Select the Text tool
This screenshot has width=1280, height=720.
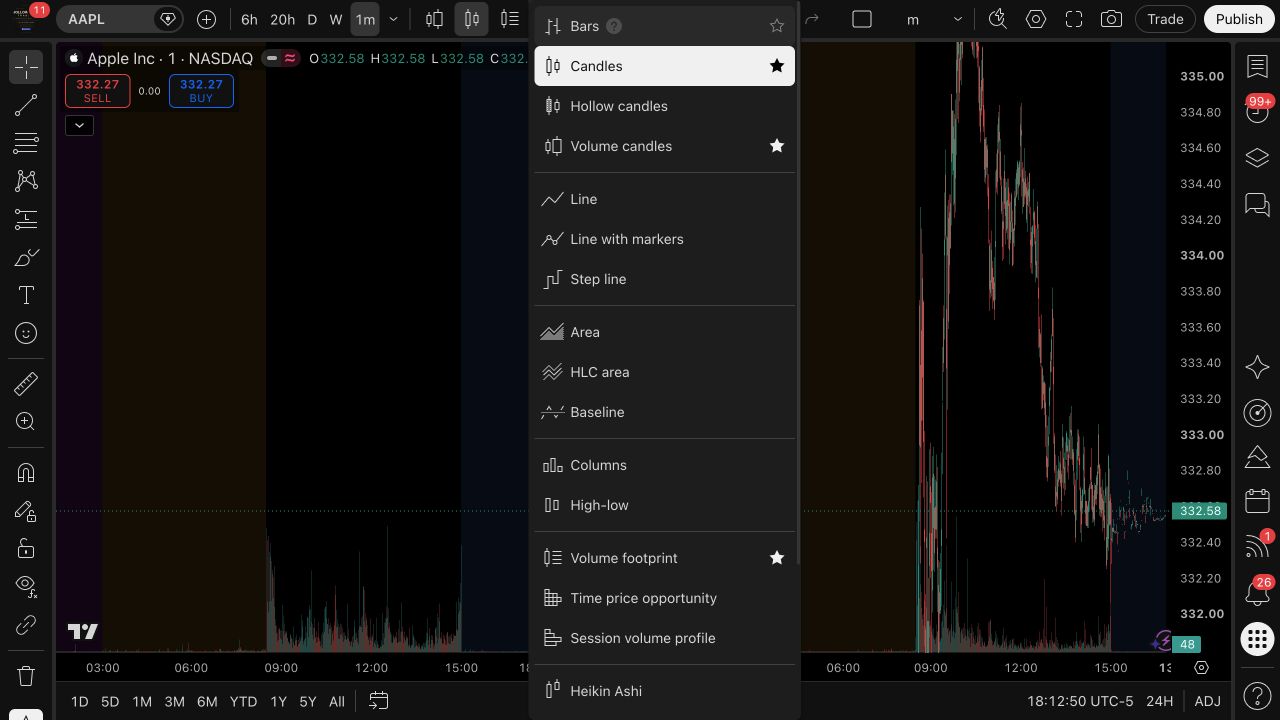tap(26, 295)
